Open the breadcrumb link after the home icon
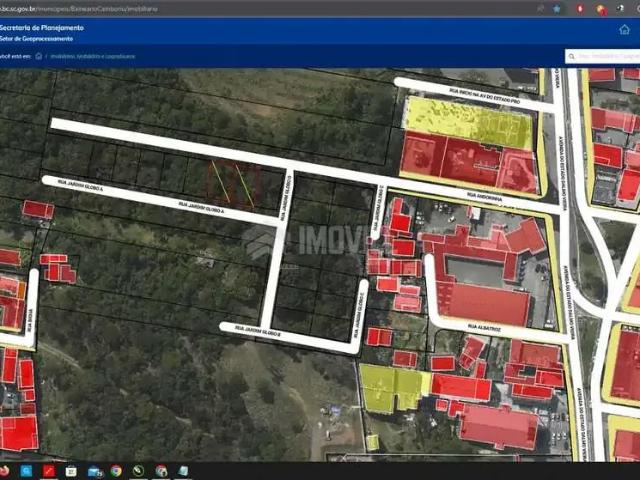640x480 pixels. [x=93, y=56]
